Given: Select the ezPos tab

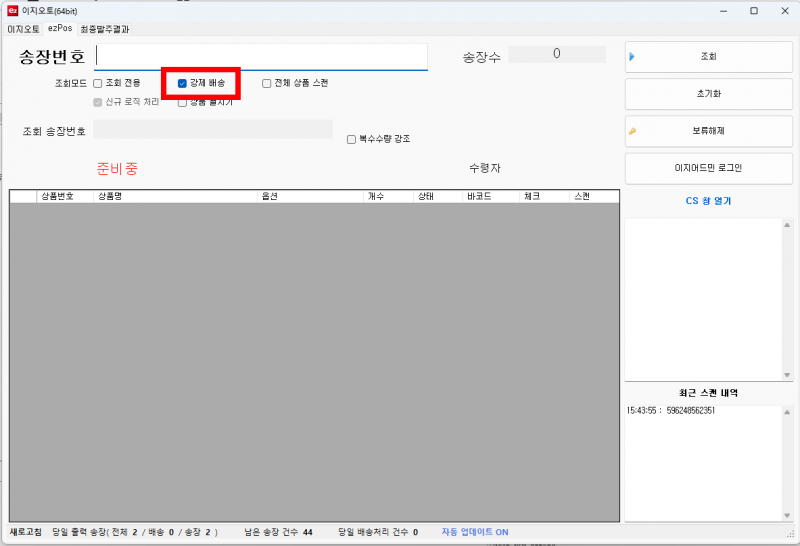Looking at the screenshot, I should coord(60,29).
